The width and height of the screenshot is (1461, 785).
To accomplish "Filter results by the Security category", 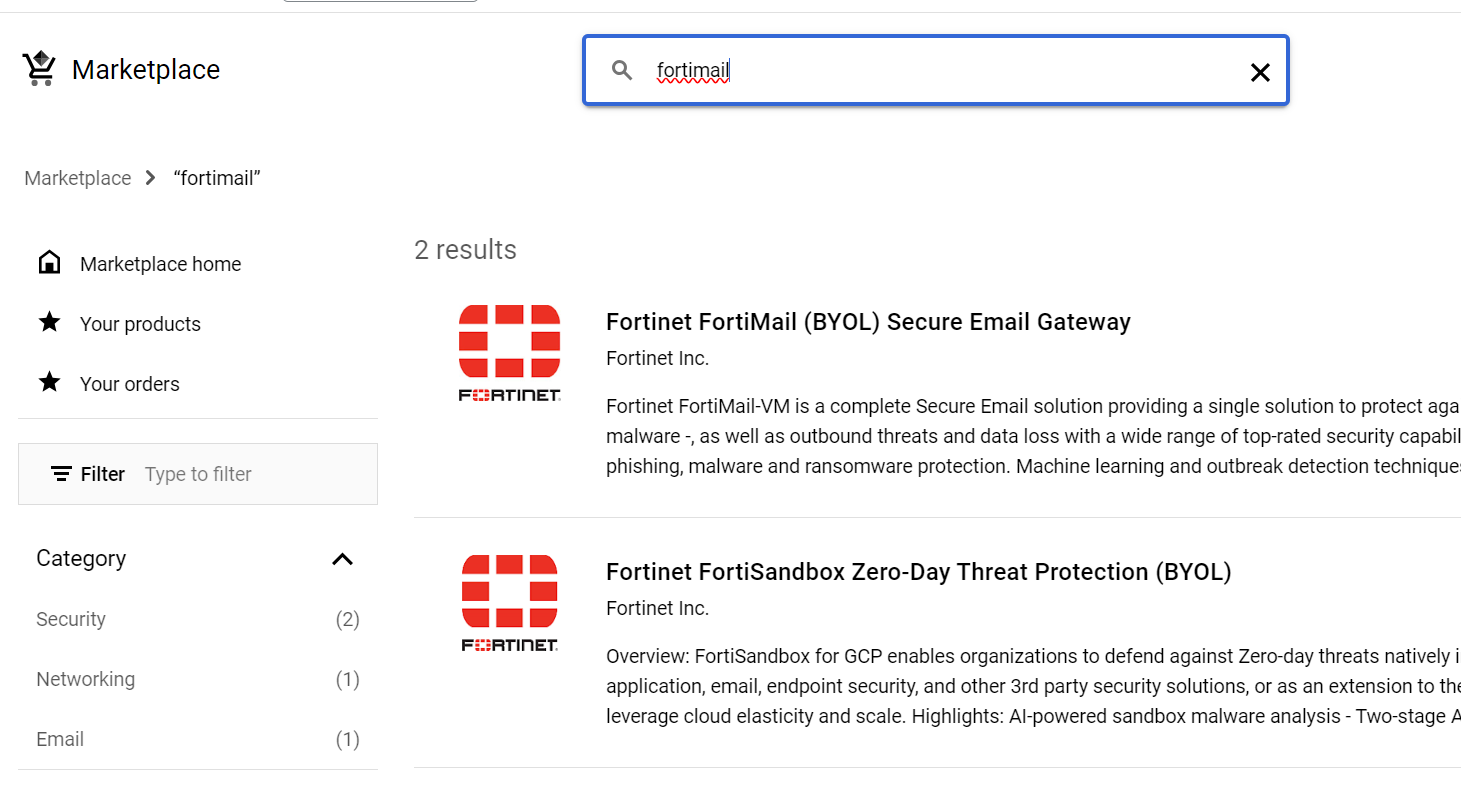I will (x=71, y=619).
